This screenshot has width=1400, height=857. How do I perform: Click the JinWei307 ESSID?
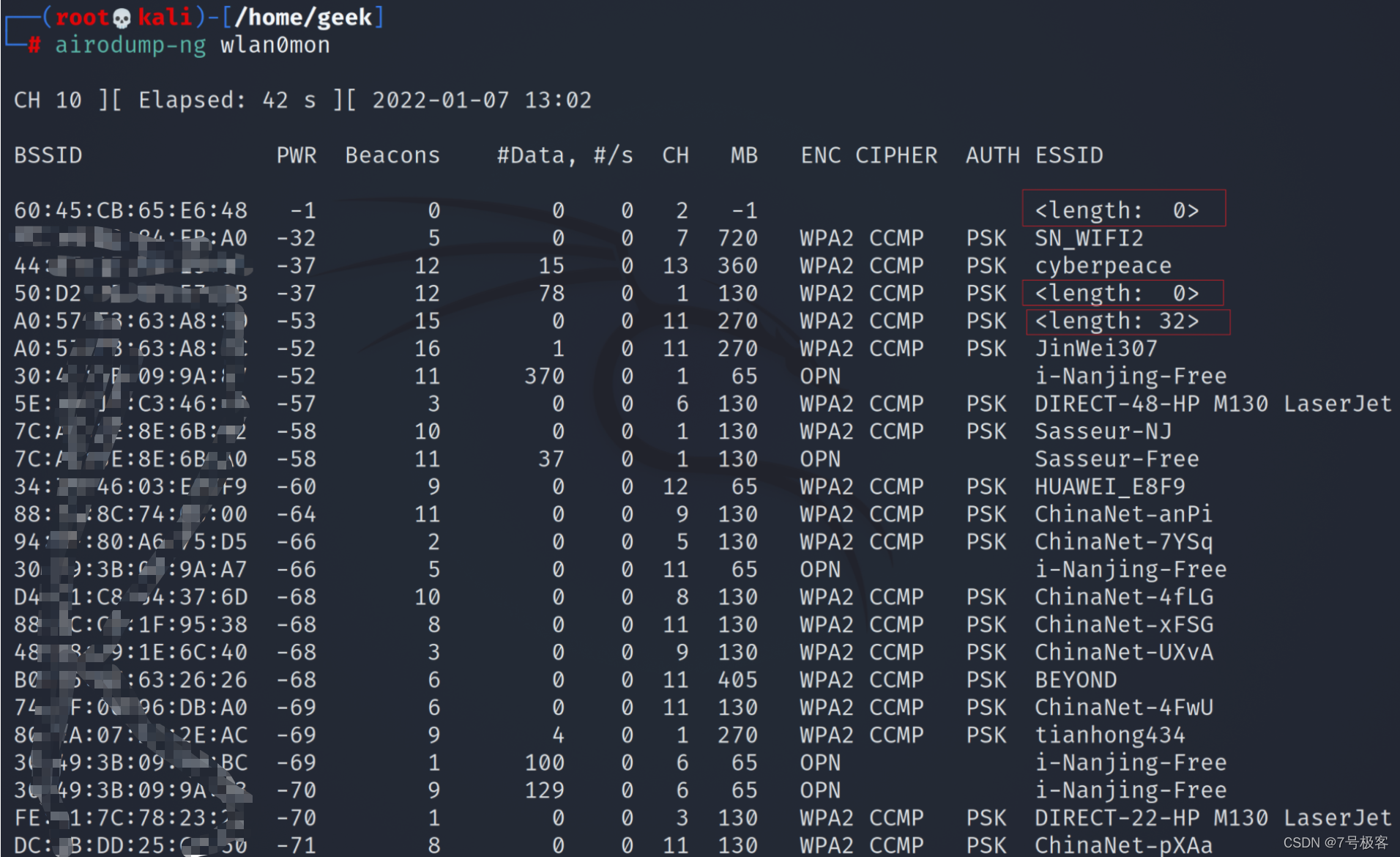point(1096,349)
